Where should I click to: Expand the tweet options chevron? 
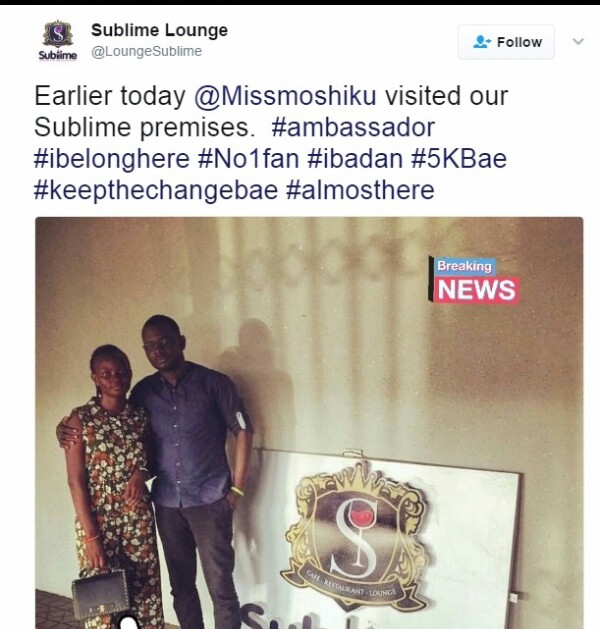(578, 41)
